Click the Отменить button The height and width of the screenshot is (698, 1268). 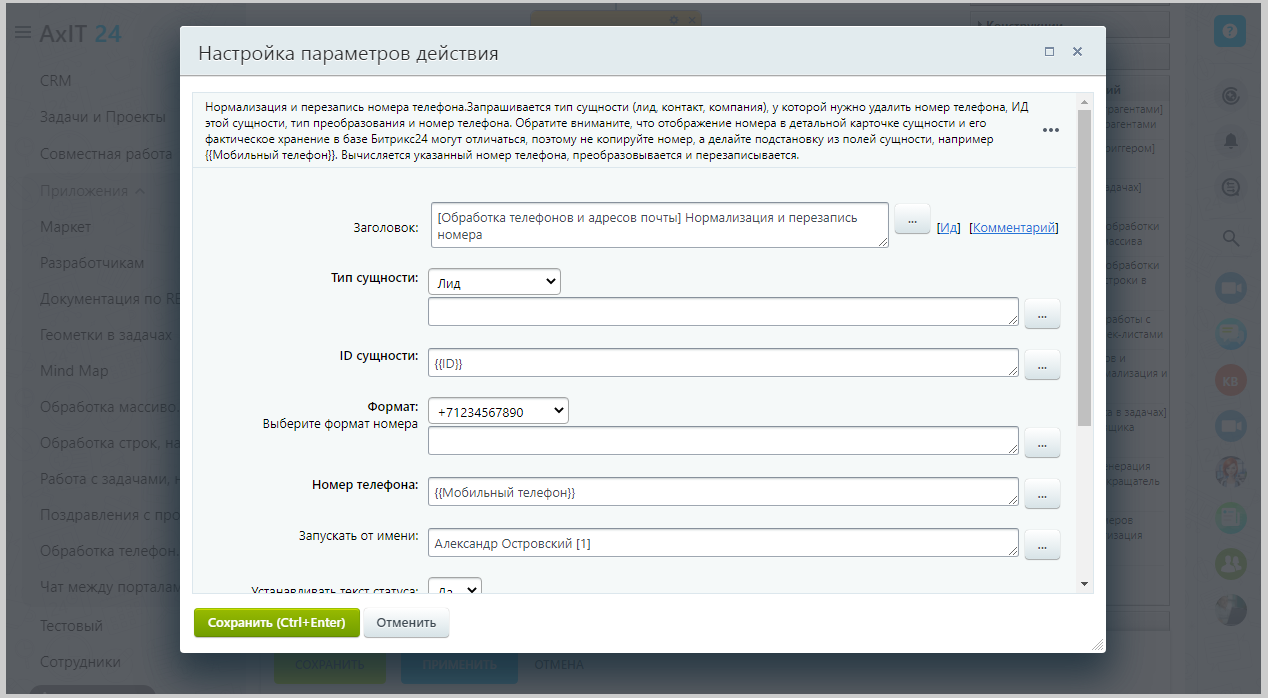pos(406,623)
